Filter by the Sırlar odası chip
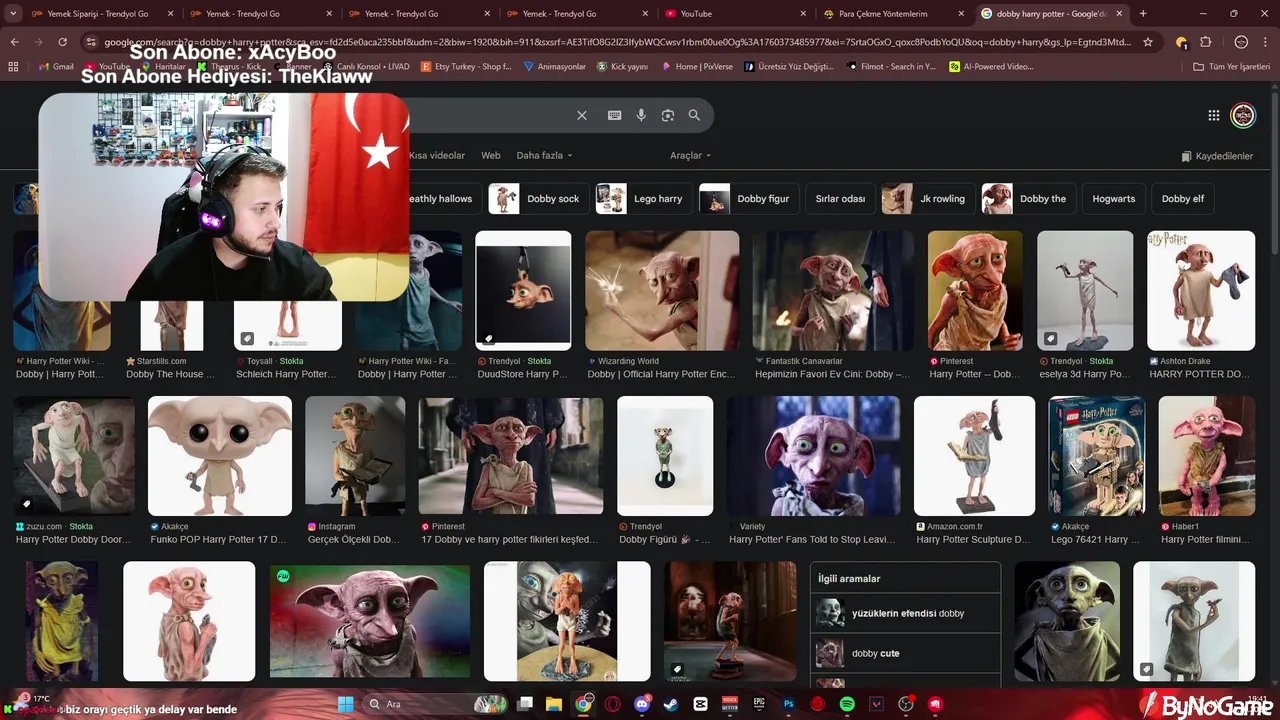This screenshot has width=1280, height=720. (x=840, y=199)
